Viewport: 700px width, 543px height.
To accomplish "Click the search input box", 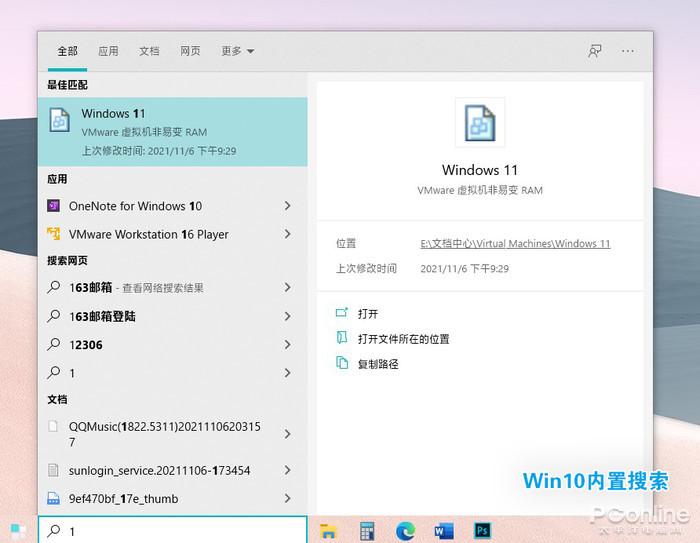I will tap(173, 530).
